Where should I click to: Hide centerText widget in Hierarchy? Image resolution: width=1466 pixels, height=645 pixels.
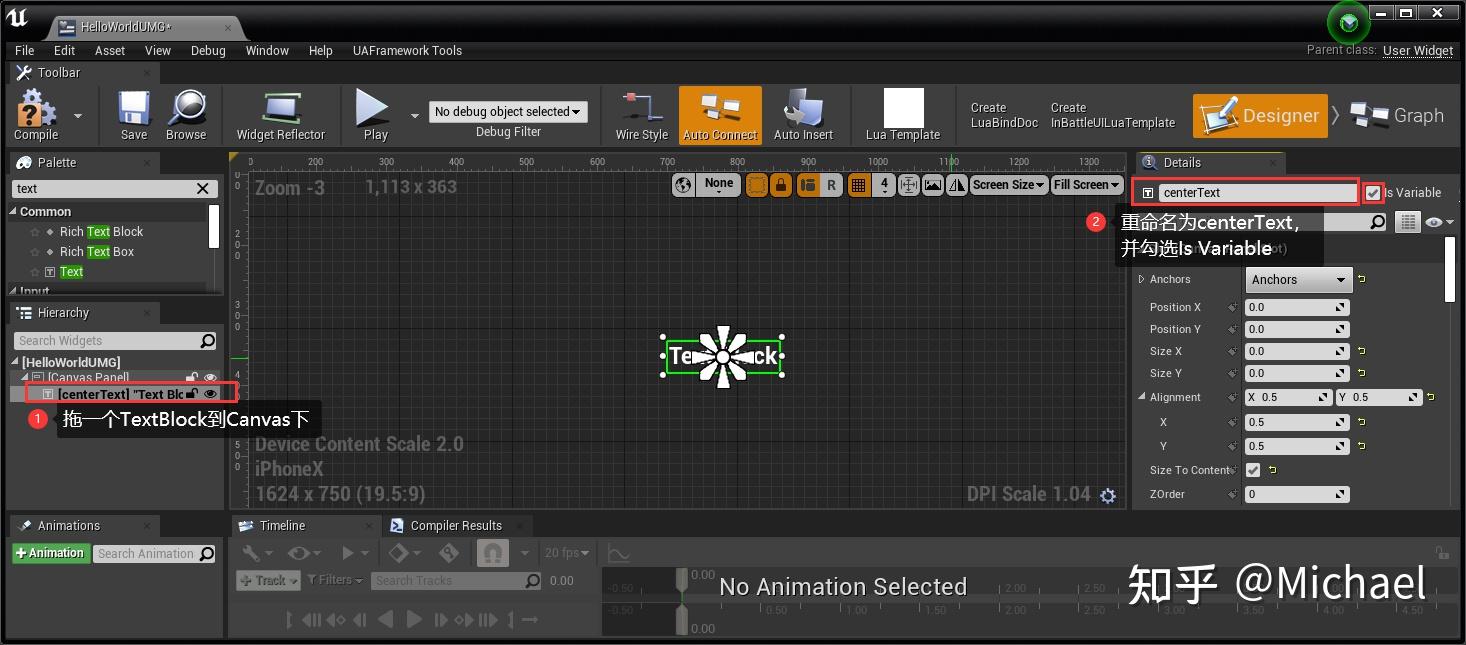(211, 394)
